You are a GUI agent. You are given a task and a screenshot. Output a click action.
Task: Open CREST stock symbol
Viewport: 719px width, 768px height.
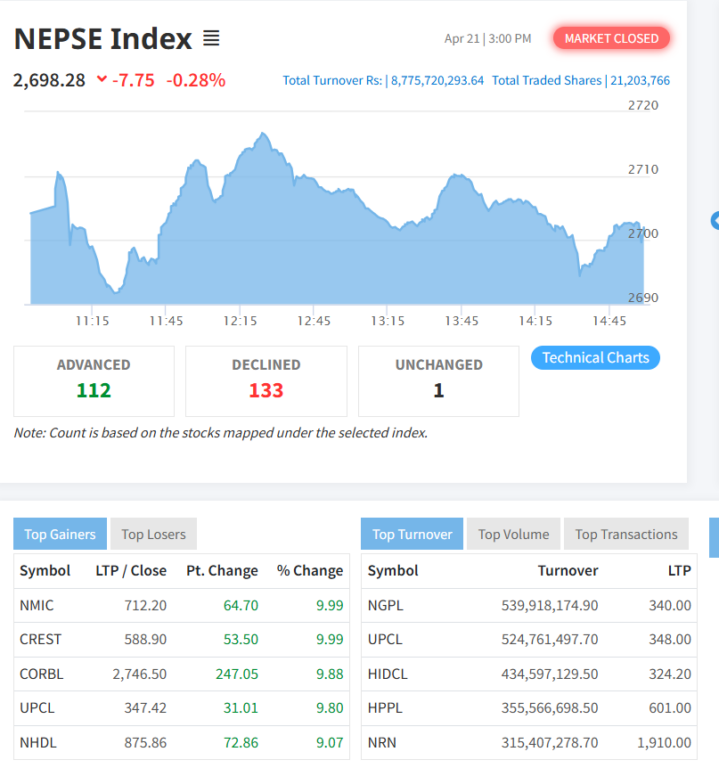pyautogui.click(x=40, y=639)
